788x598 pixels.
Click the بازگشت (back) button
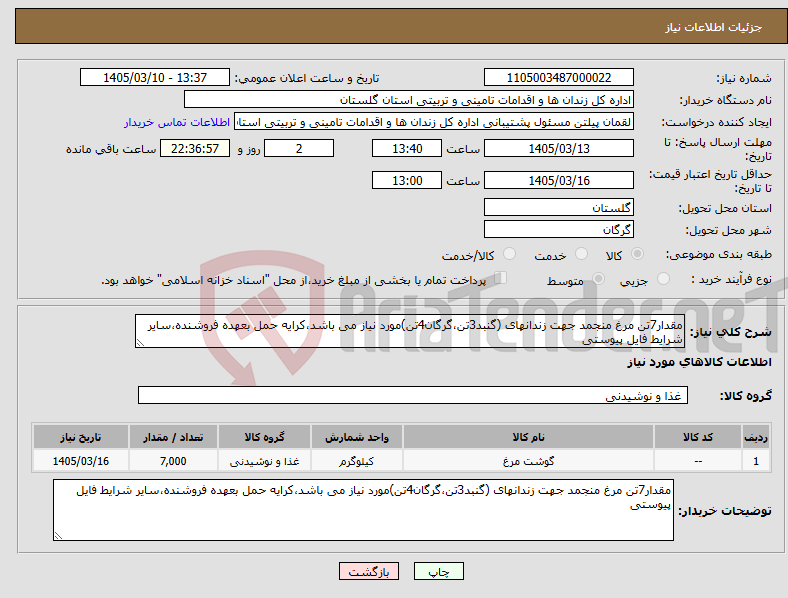point(369,571)
